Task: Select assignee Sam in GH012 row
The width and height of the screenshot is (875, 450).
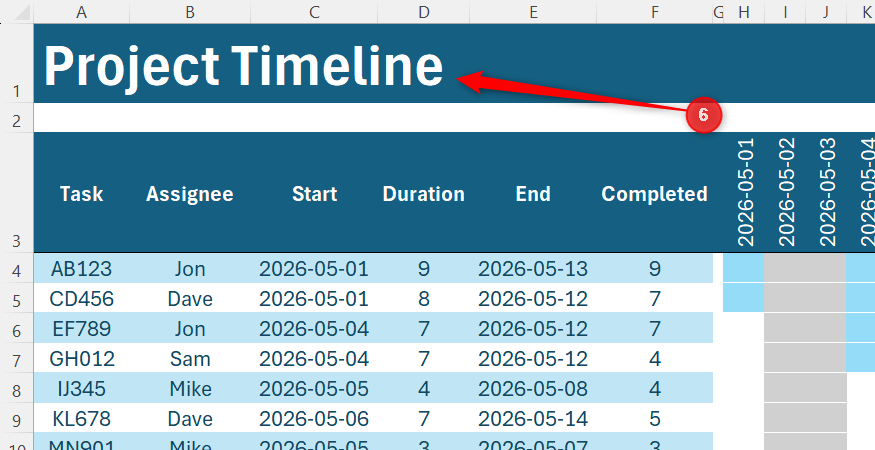Action: click(x=190, y=358)
